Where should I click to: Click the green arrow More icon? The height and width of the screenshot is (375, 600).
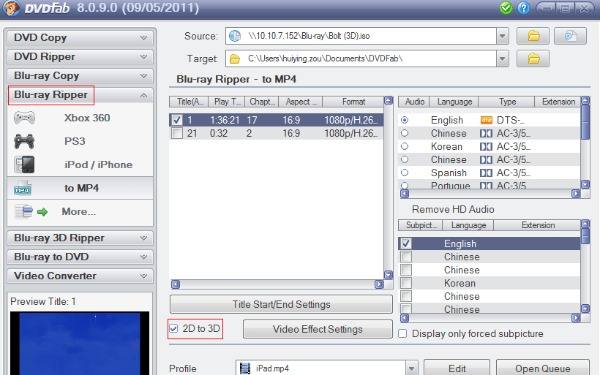tap(42, 212)
